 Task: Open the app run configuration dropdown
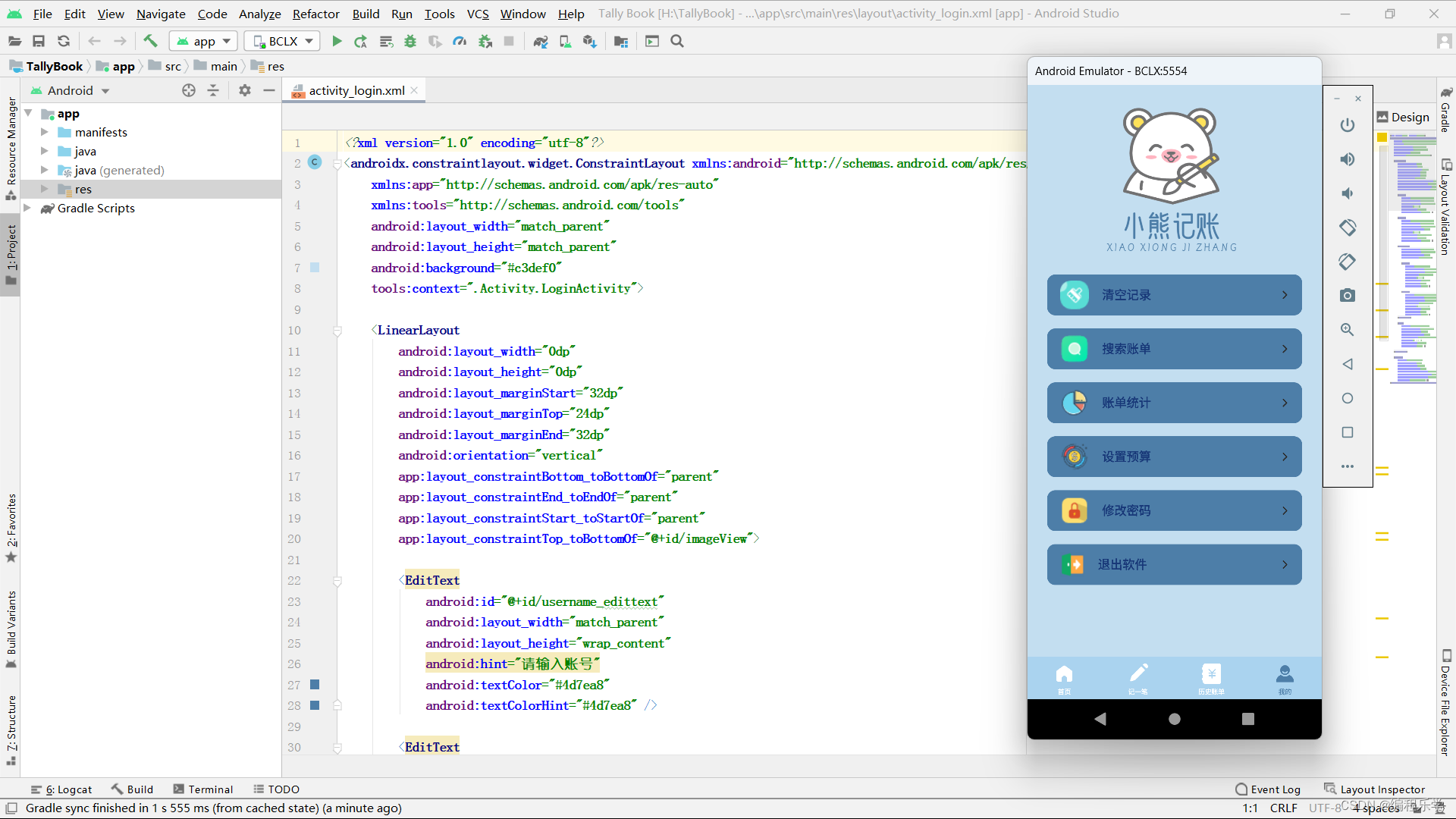pyautogui.click(x=203, y=41)
